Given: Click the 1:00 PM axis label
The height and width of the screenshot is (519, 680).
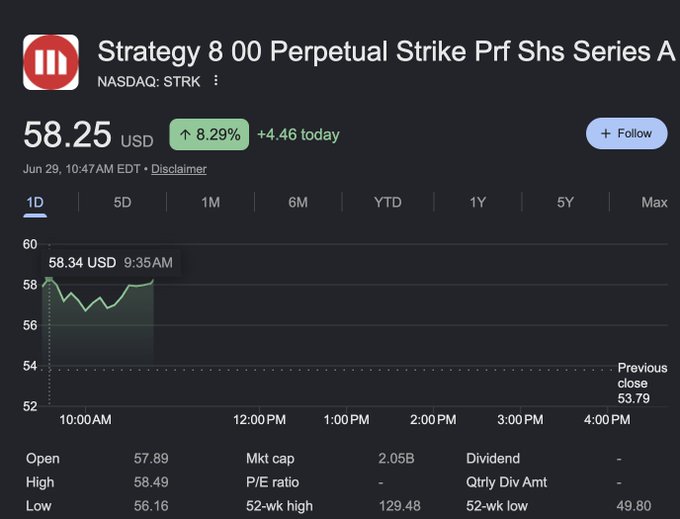Looking at the screenshot, I should click(347, 420).
